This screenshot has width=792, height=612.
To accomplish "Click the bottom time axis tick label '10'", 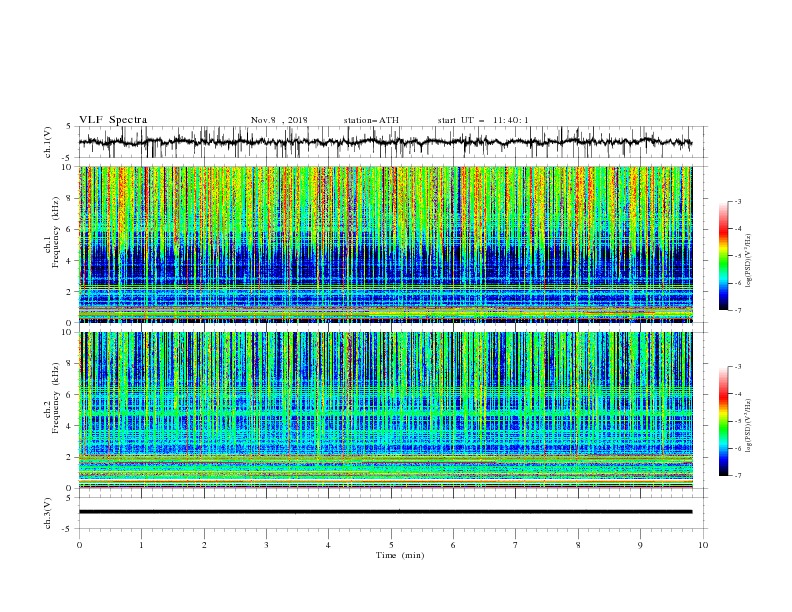I will click(703, 545).
